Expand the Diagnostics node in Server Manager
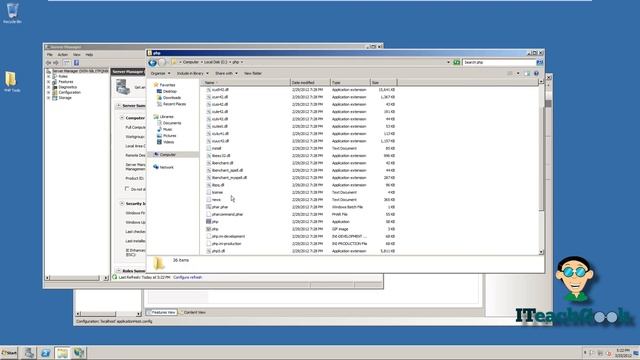Screen dimensions: 640x360 pyautogui.click(x=49, y=87)
